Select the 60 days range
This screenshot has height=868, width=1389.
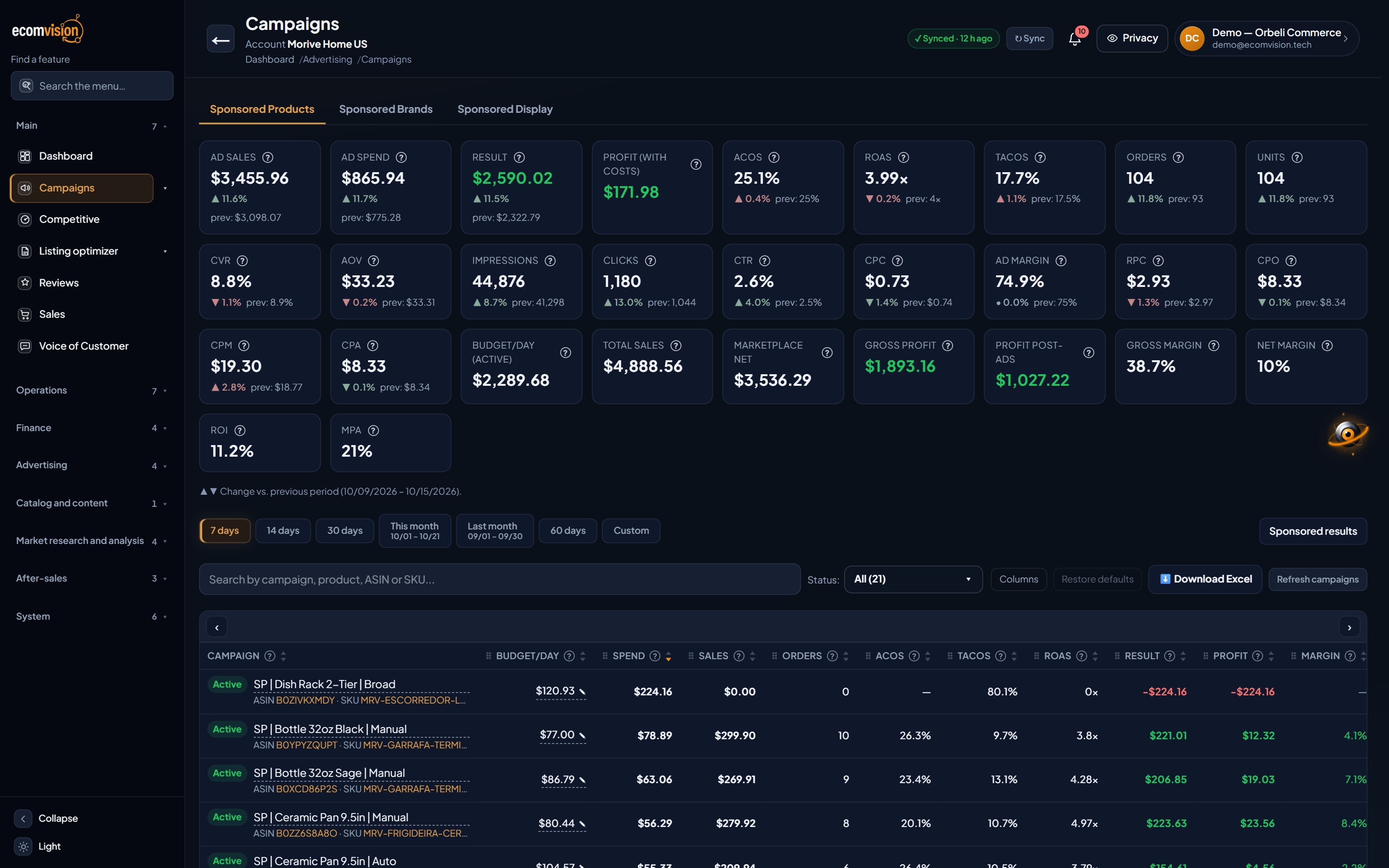click(x=568, y=530)
